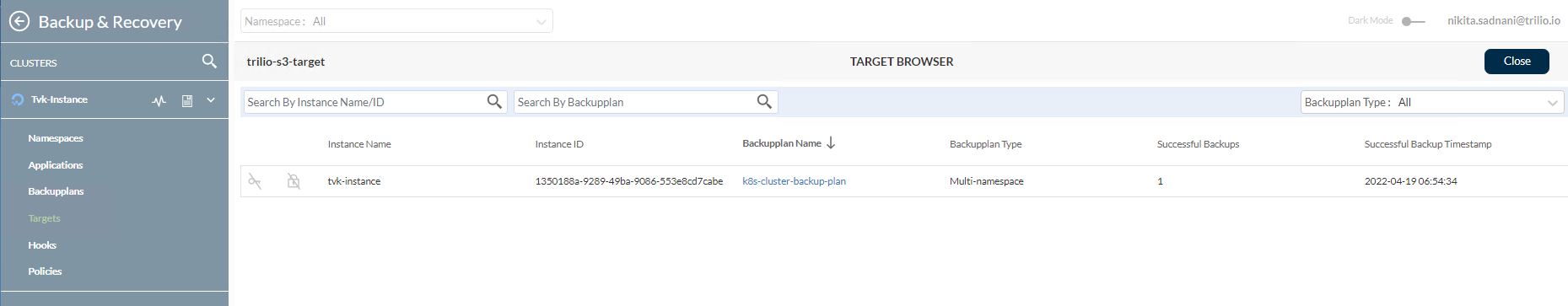Open the Namespace All dropdown
The width and height of the screenshot is (1568, 306).
point(396,21)
